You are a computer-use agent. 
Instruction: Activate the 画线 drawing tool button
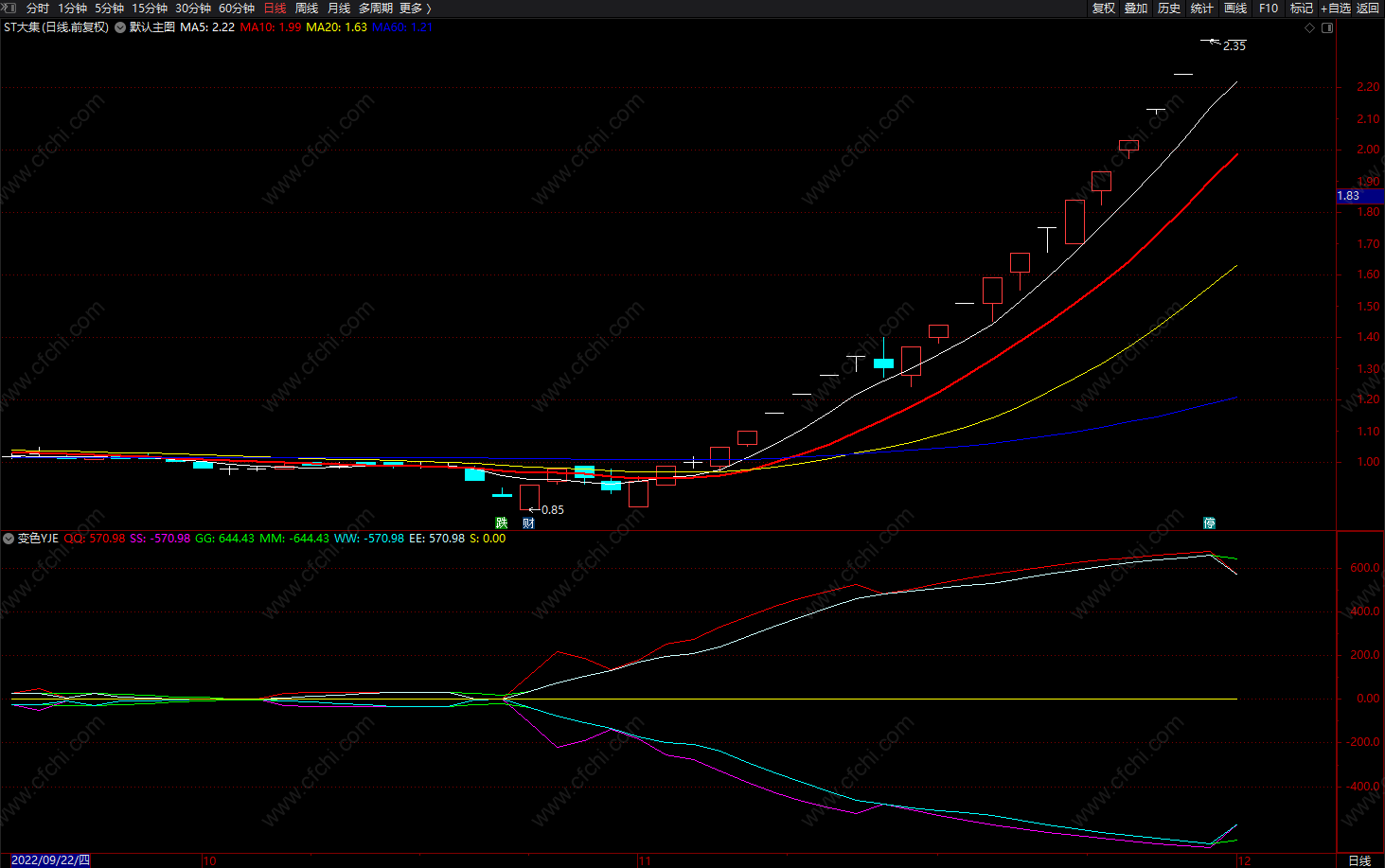1235,8
